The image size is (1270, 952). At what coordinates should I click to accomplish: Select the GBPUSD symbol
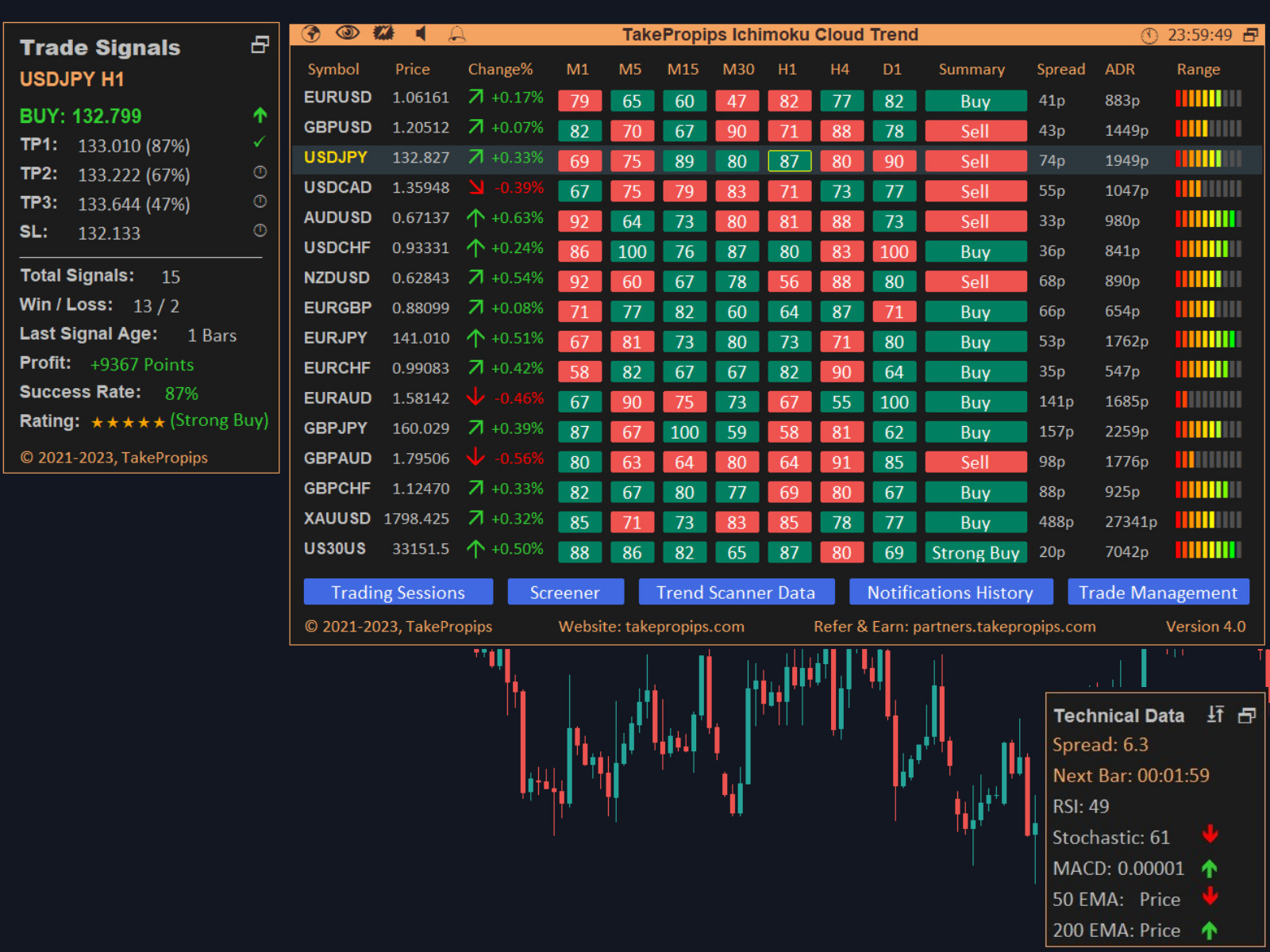[338, 128]
